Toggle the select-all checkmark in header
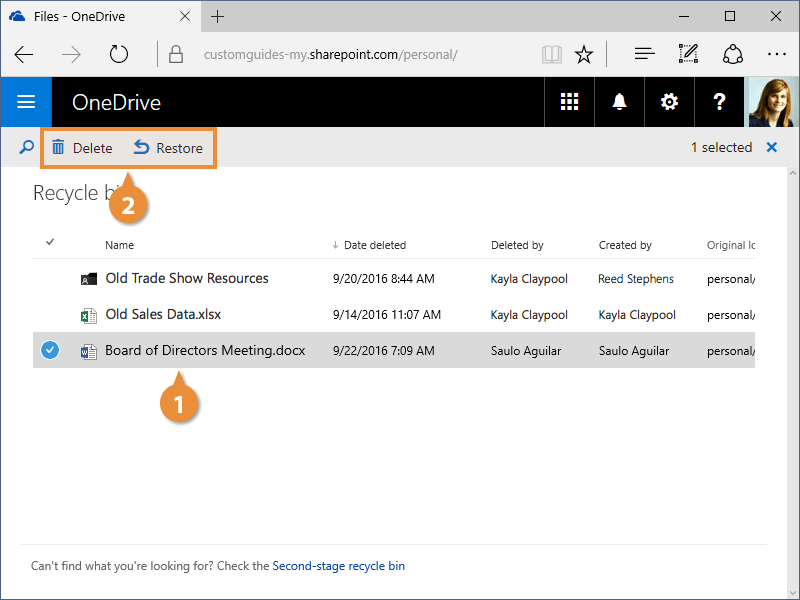The image size is (800, 600). tap(51, 242)
